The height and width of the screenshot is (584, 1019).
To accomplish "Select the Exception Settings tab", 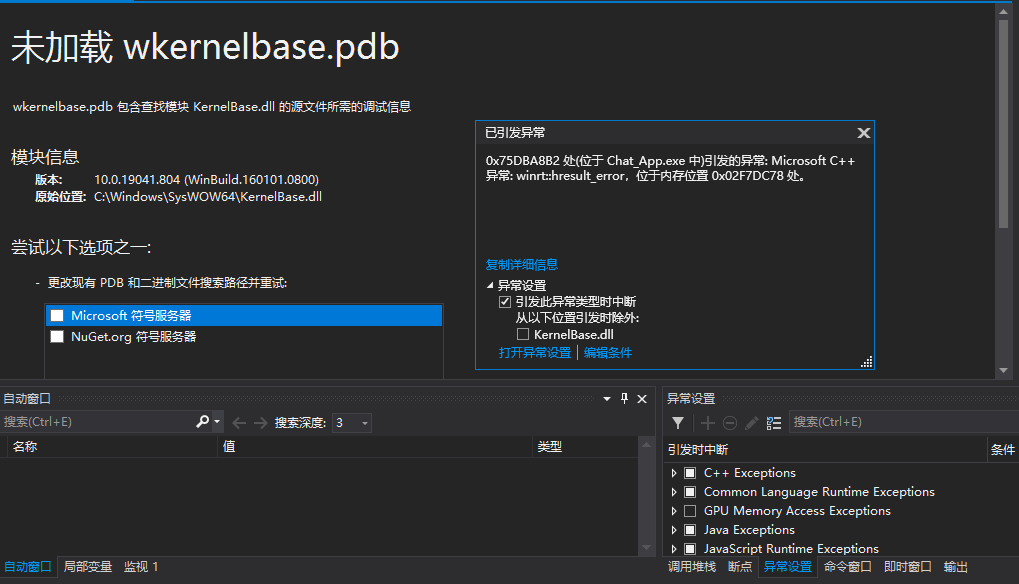I will [788, 566].
